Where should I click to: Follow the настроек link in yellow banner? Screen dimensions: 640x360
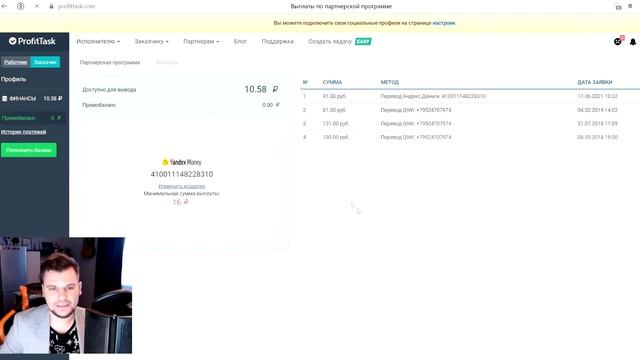tap(444, 23)
